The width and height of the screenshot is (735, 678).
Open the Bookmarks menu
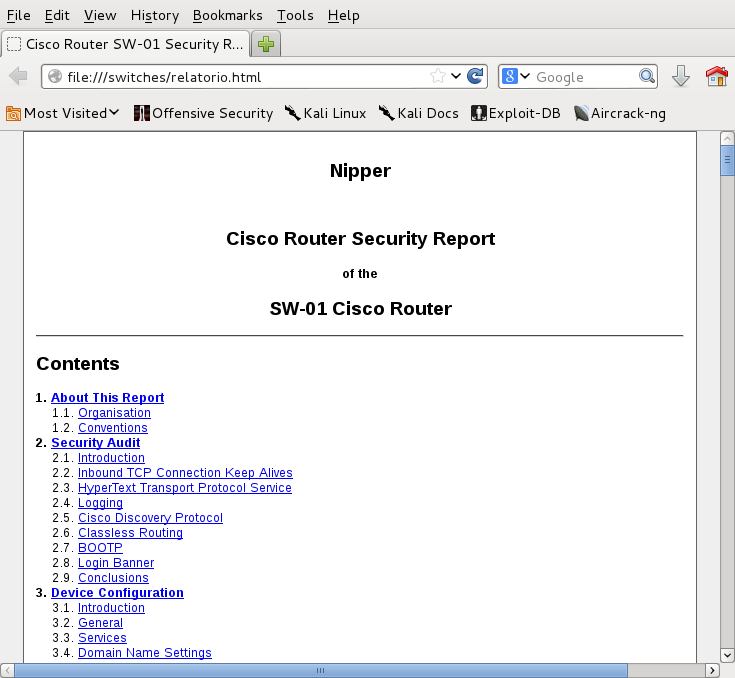(x=227, y=15)
